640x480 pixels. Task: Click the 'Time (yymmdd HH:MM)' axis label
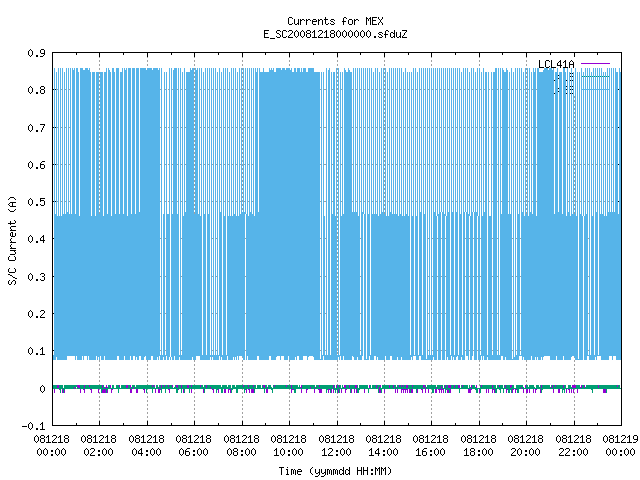335,471
